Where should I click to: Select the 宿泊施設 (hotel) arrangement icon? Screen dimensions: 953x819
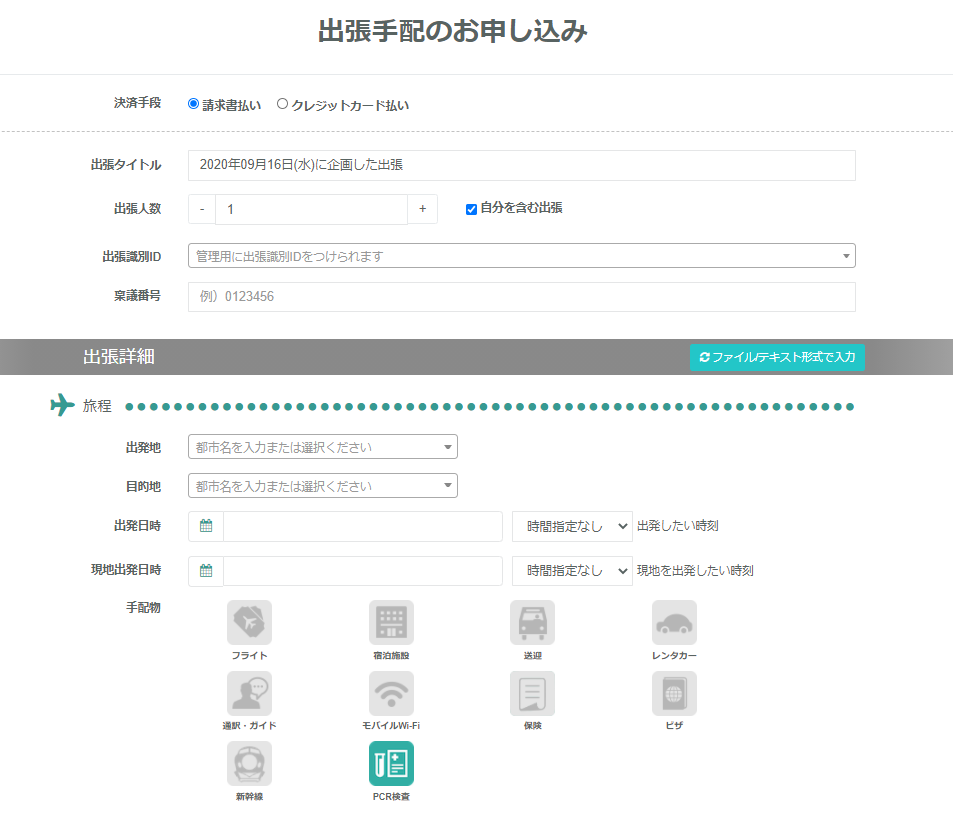(x=391, y=622)
